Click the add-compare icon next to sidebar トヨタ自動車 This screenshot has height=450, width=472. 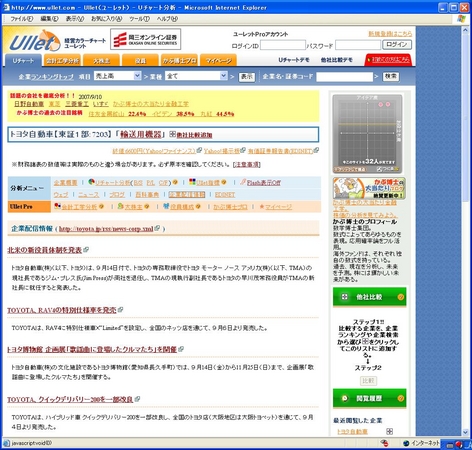(x=389, y=431)
